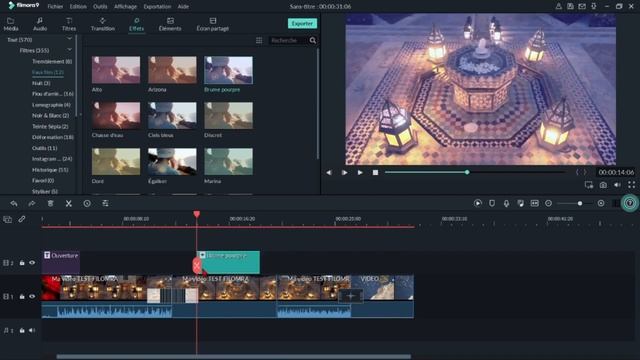640x360 pixels.
Task: Play the preview video
Action: pyautogui.click(x=360, y=173)
